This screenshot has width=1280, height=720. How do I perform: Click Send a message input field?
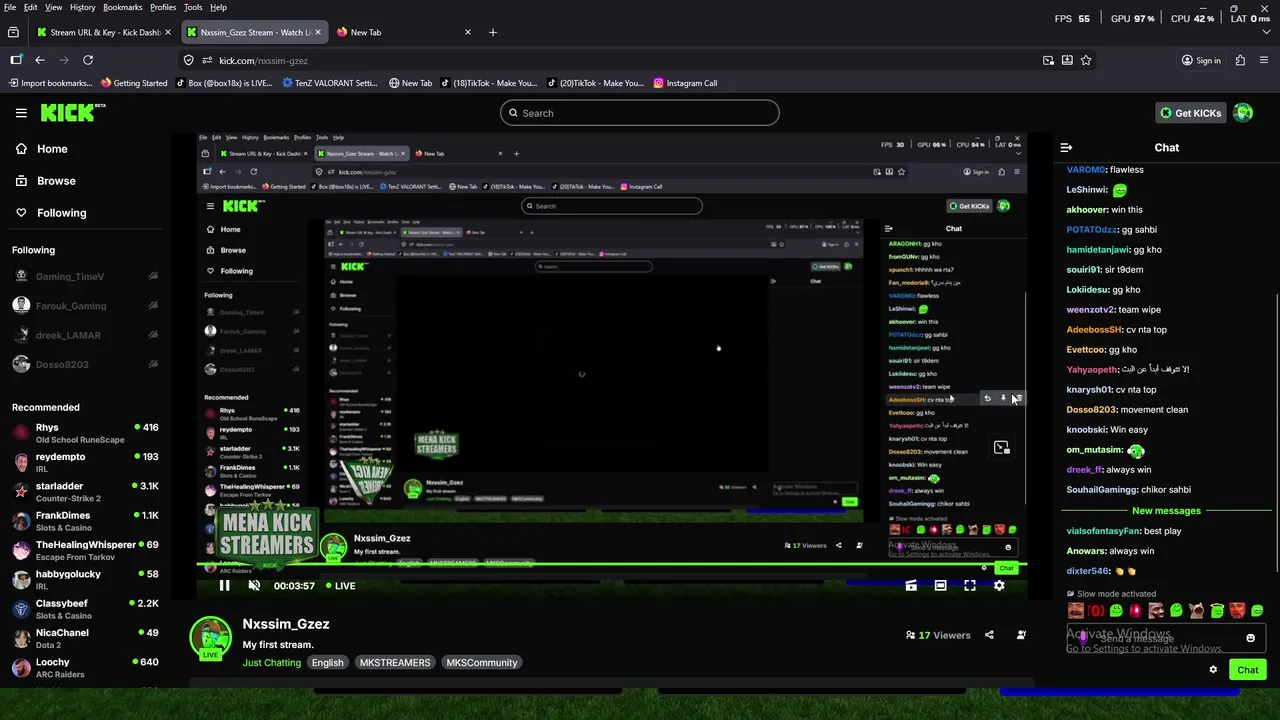[x=1165, y=638]
